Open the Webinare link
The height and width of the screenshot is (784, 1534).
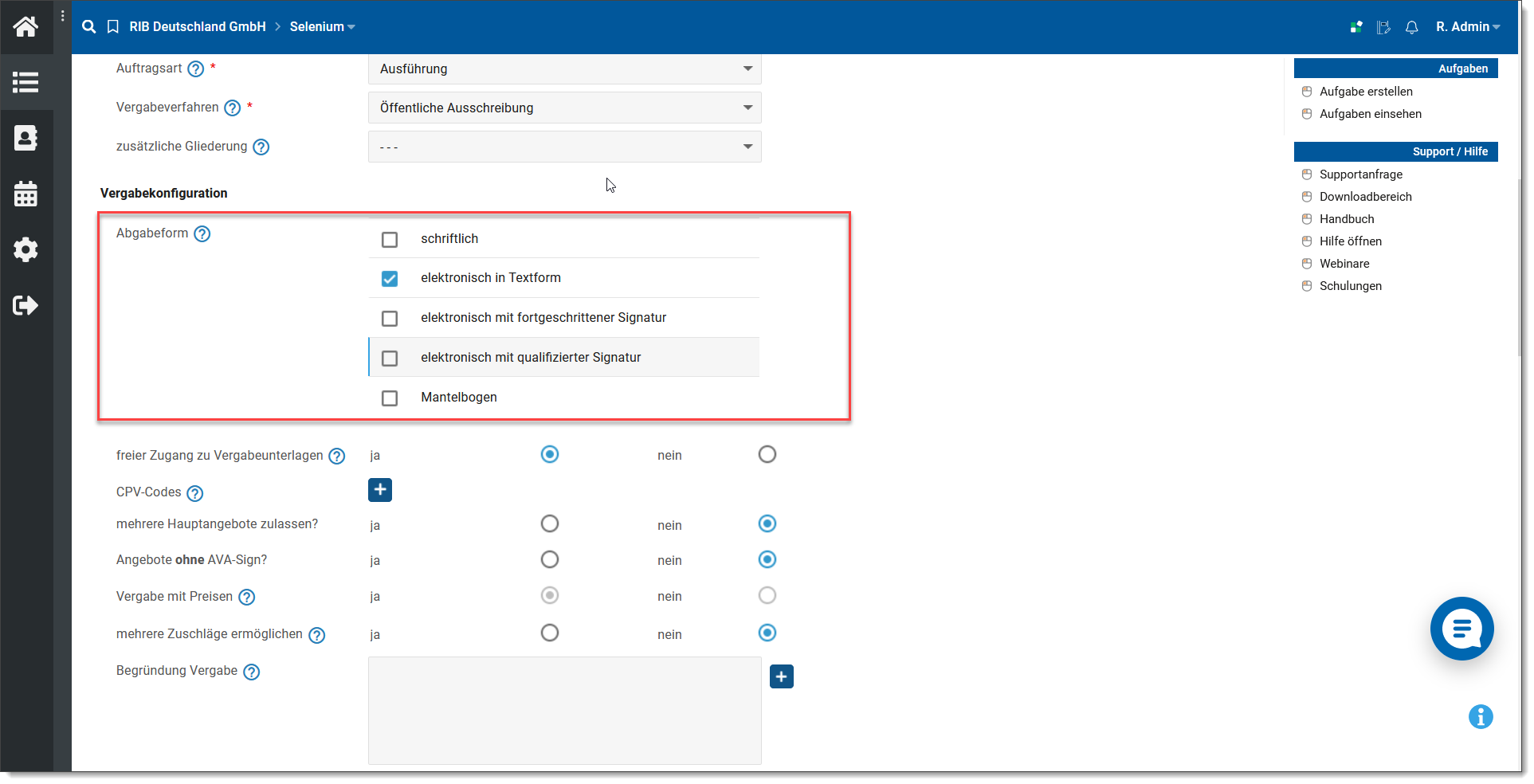coord(1344,264)
